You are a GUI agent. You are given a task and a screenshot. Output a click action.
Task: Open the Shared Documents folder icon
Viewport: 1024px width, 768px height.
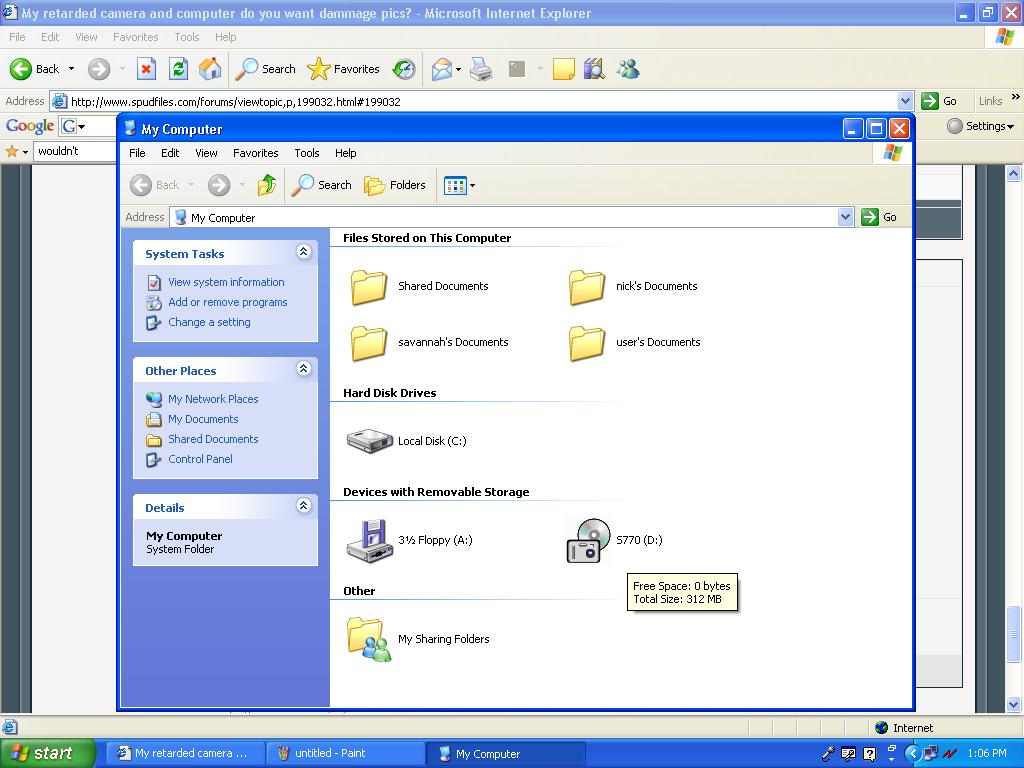point(369,287)
